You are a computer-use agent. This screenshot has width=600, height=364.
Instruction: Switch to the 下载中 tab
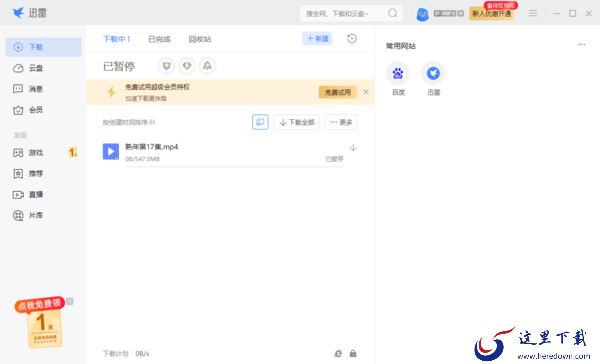pos(117,39)
